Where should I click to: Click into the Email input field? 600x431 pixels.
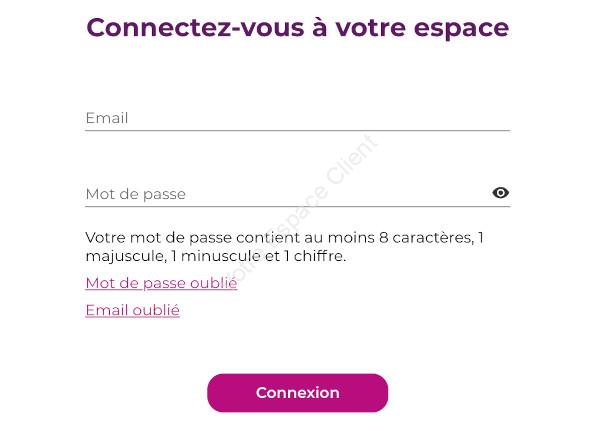[297, 118]
